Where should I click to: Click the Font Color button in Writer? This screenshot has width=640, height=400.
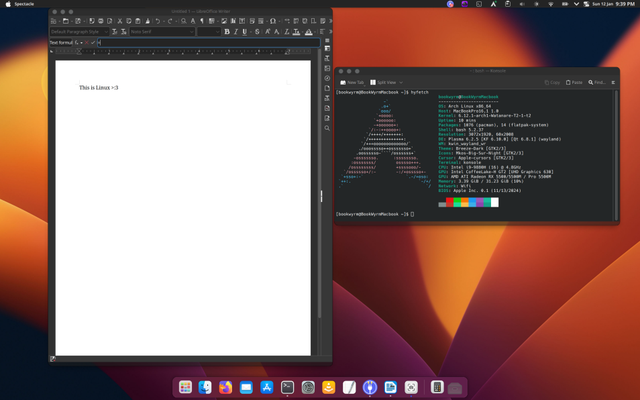pos(297,31)
